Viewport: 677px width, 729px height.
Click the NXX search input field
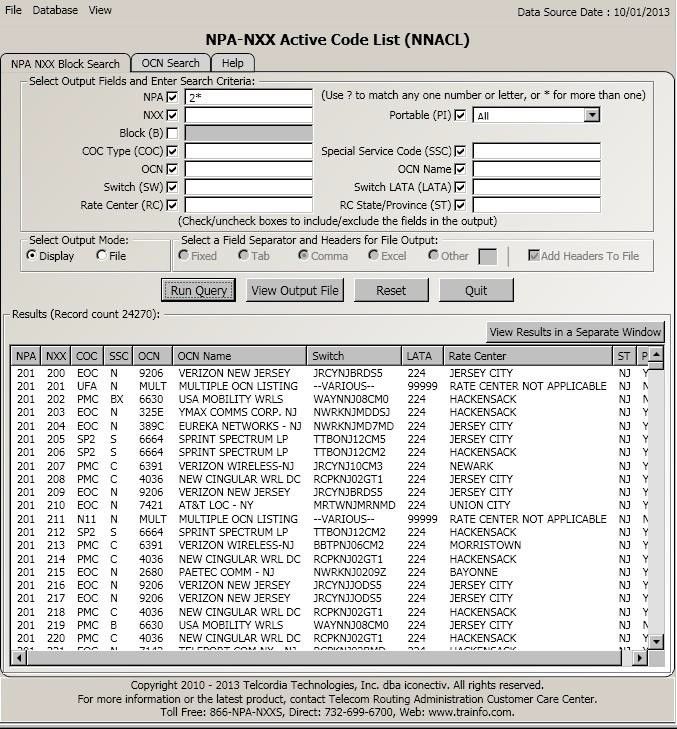(x=249, y=115)
